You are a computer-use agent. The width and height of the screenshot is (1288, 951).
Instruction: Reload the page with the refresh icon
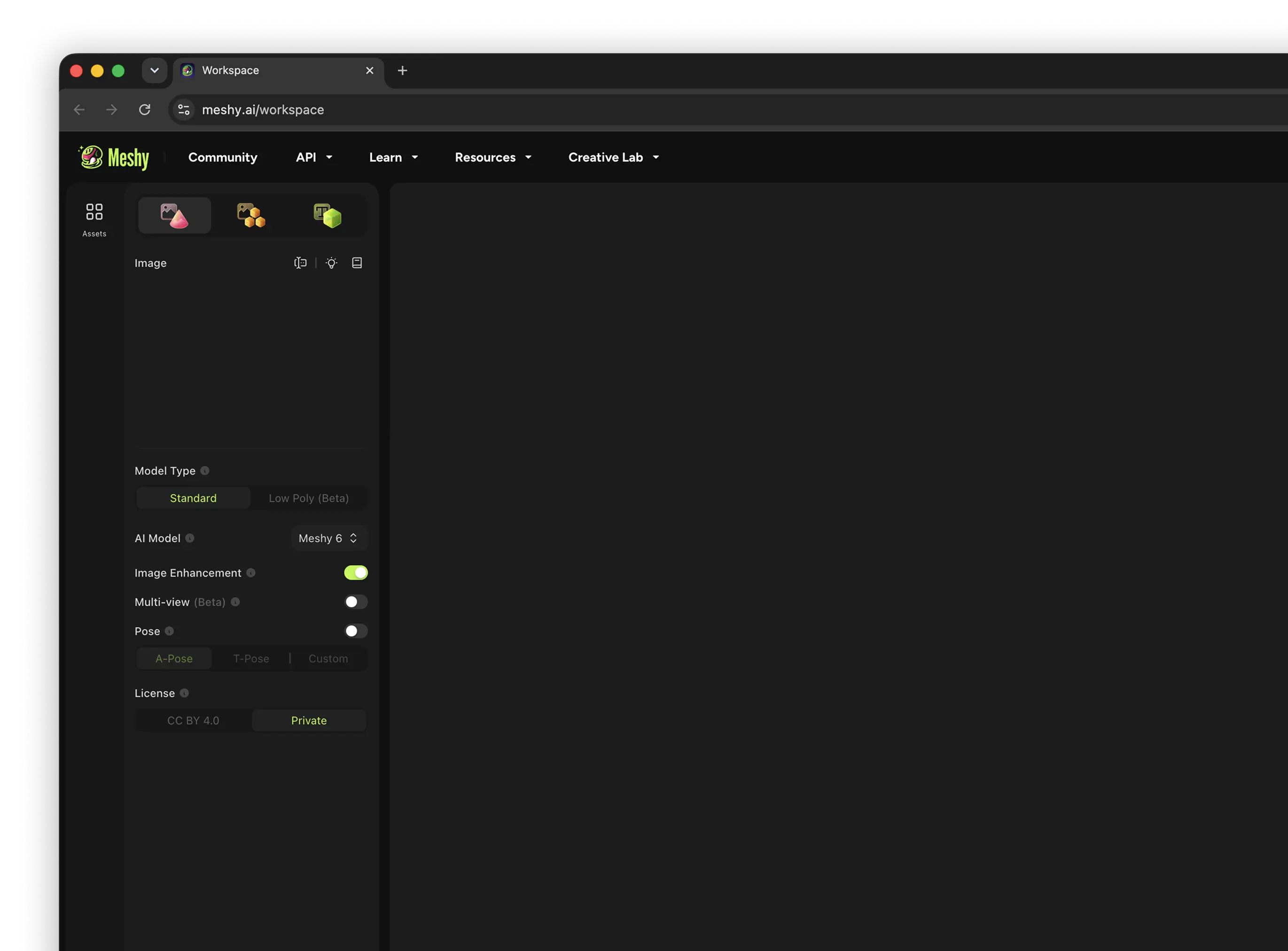point(145,109)
